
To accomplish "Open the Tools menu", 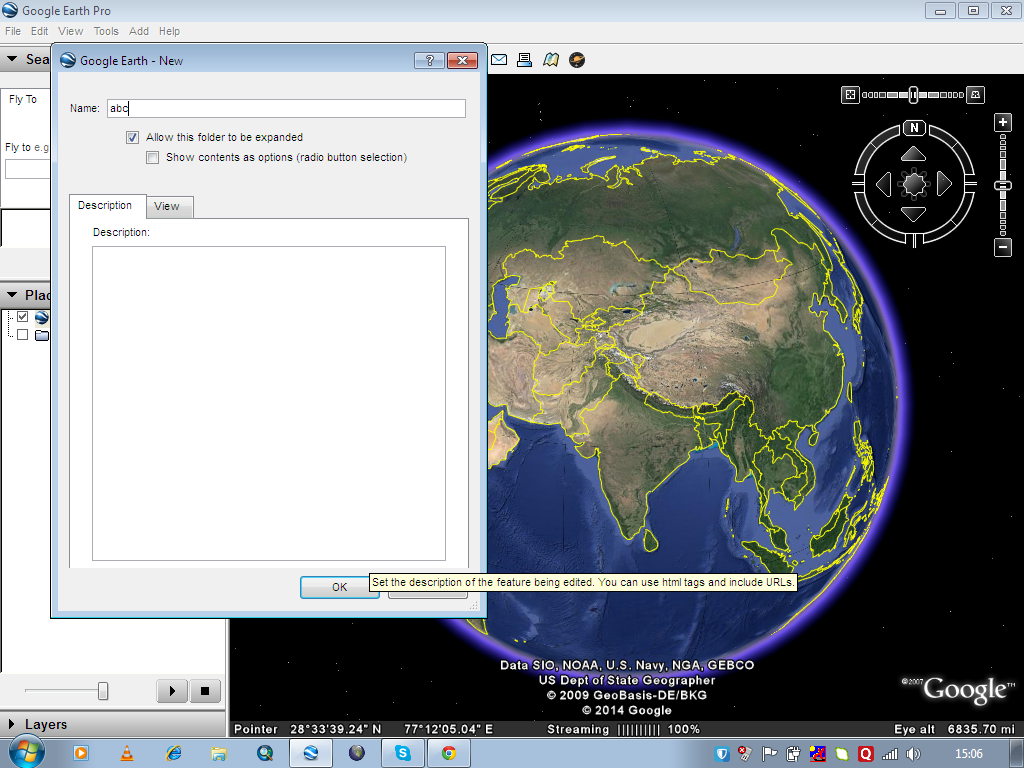I will coord(105,31).
